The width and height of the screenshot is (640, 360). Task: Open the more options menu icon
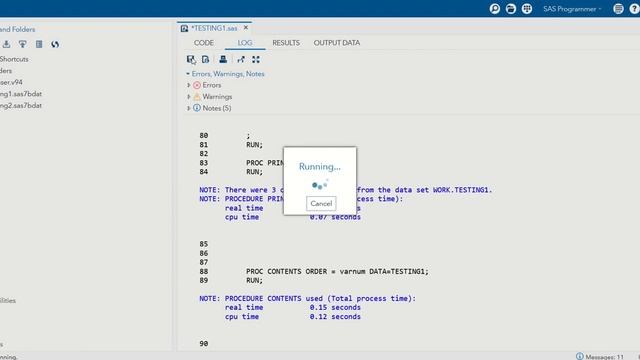coord(618,9)
